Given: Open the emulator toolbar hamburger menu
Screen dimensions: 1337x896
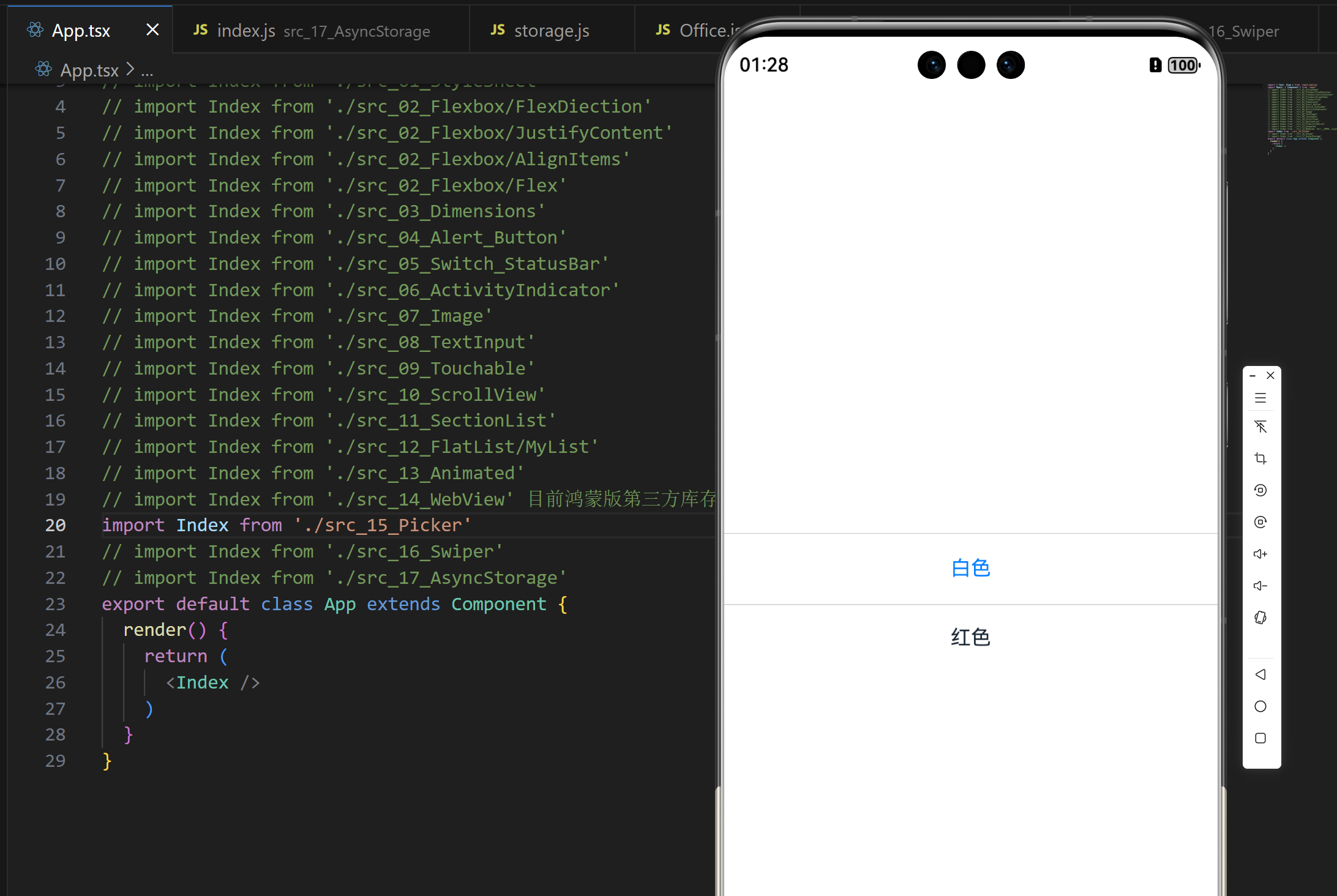Looking at the screenshot, I should pyautogui.click(x=1260, y=398).
